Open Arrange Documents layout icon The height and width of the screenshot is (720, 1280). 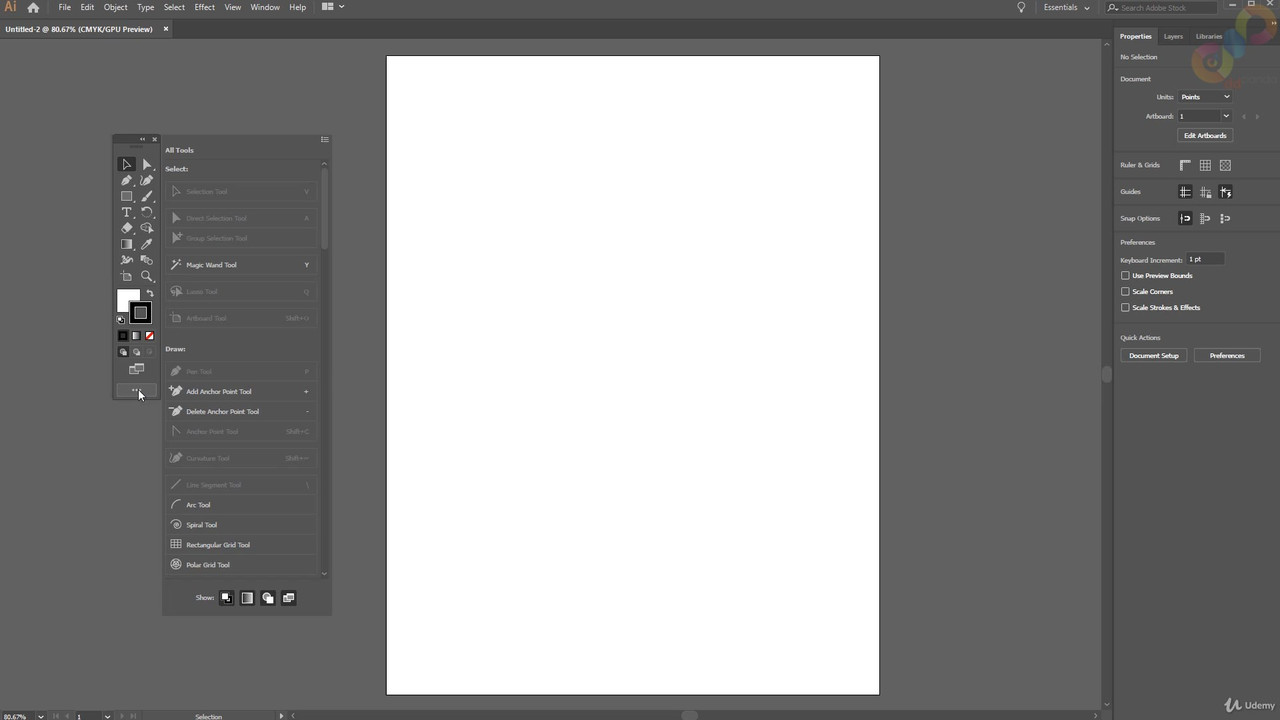point(332,7)
